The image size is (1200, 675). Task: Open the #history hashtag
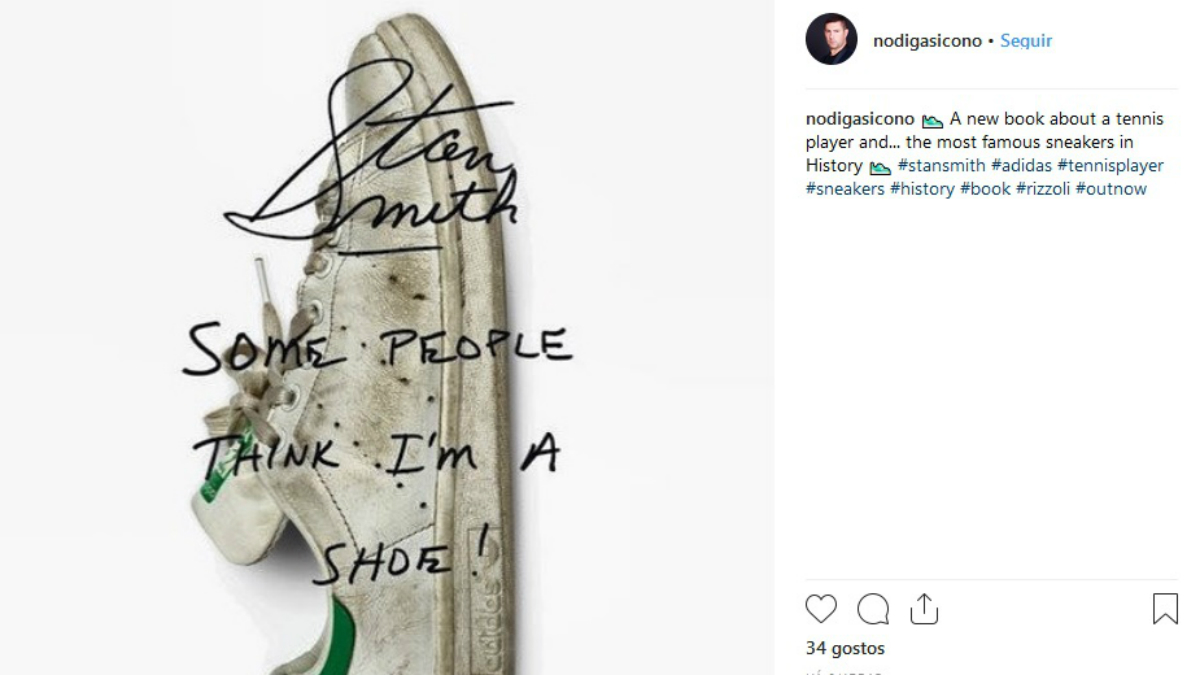(922, 189)
